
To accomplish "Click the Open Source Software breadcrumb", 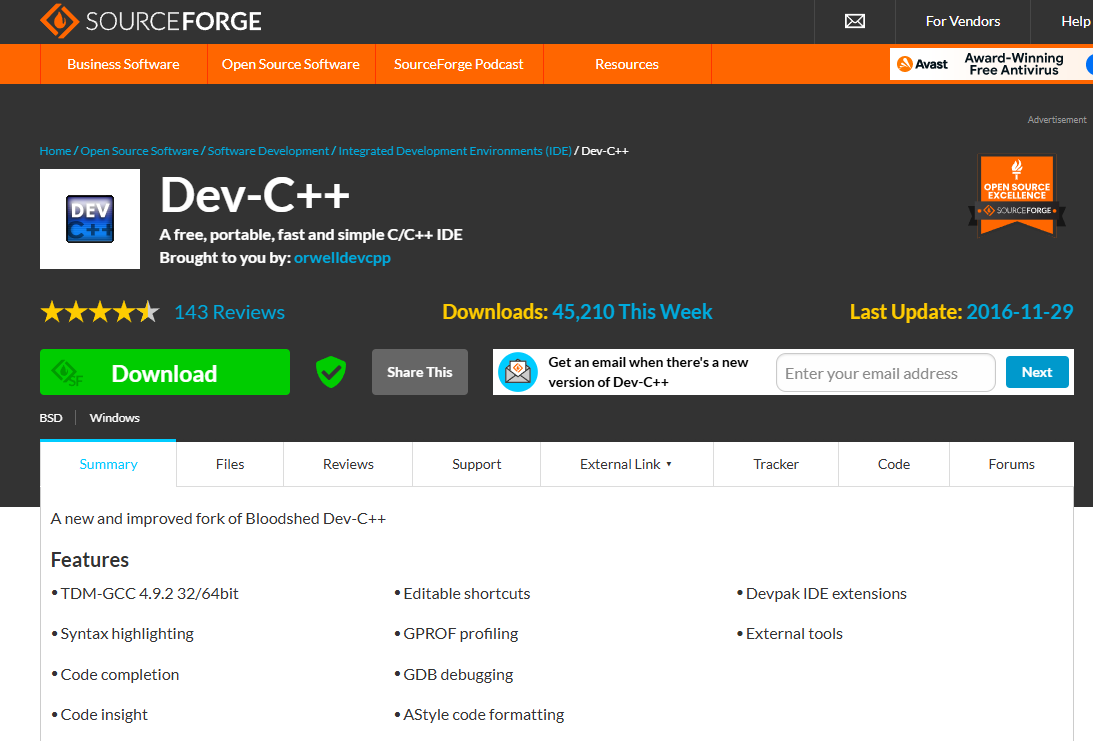I will 139,151.
